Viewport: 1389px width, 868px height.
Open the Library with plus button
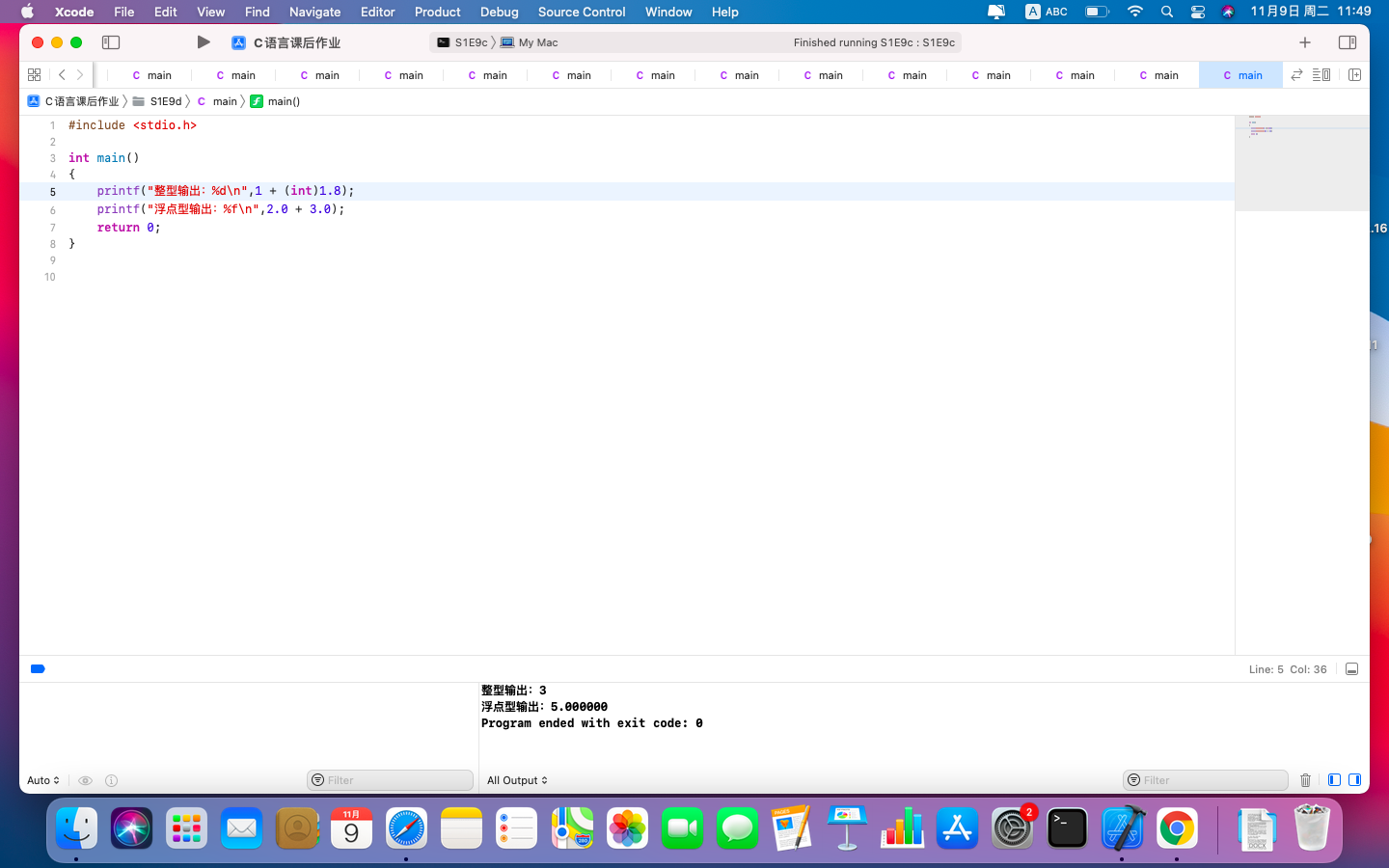pos(1305,42)
